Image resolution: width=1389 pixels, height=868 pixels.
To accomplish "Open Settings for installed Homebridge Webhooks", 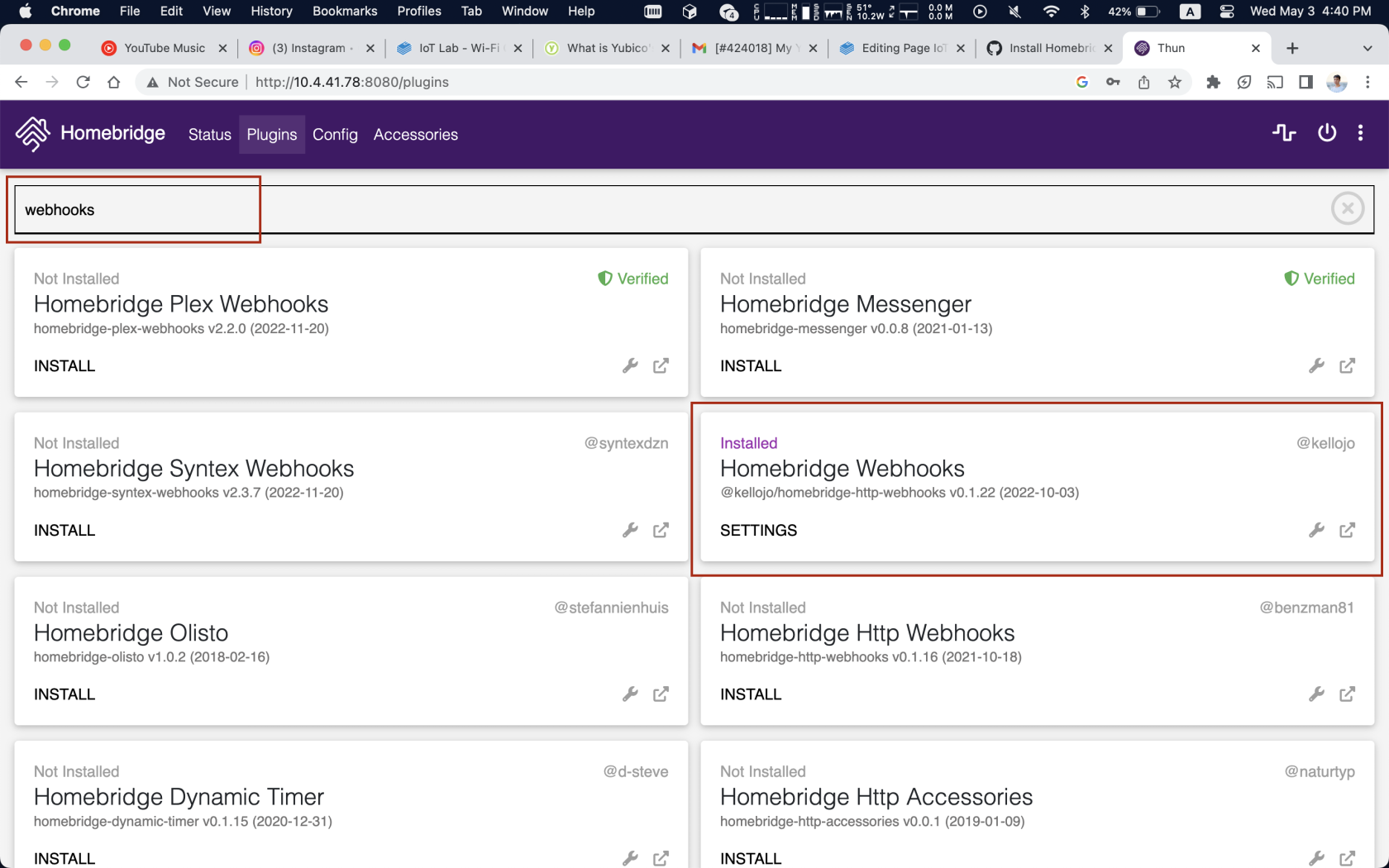I will (759, 530).
